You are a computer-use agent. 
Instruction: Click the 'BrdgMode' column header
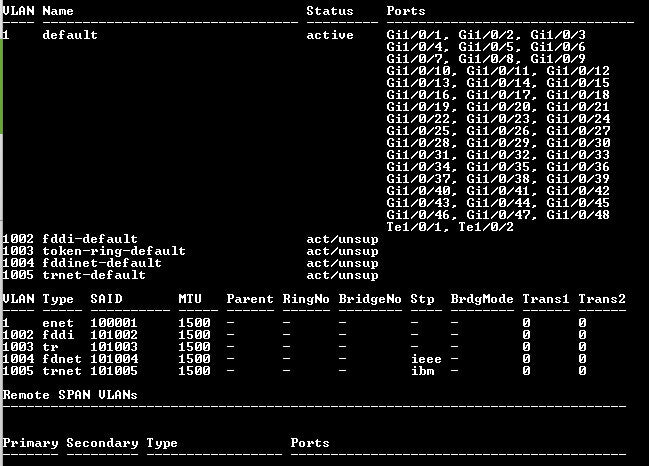482,299
